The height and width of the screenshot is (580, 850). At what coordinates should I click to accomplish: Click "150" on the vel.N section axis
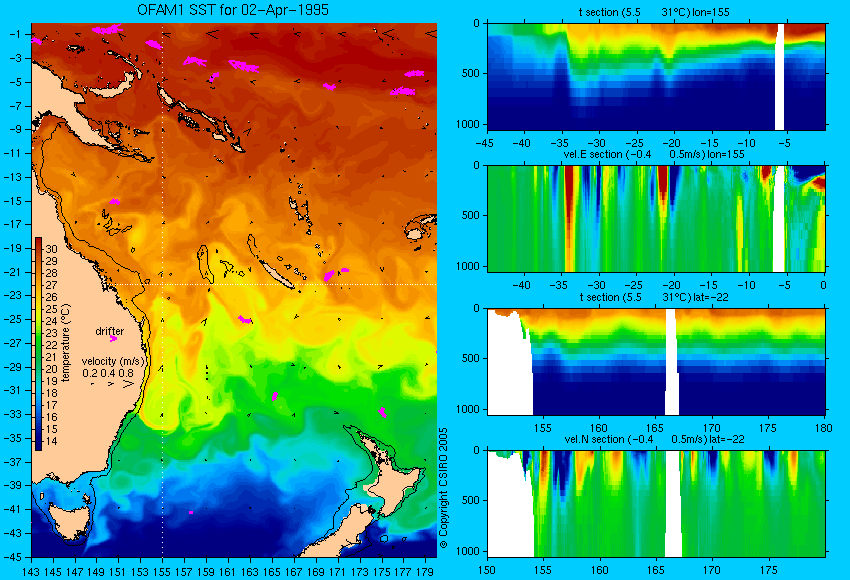487,570
